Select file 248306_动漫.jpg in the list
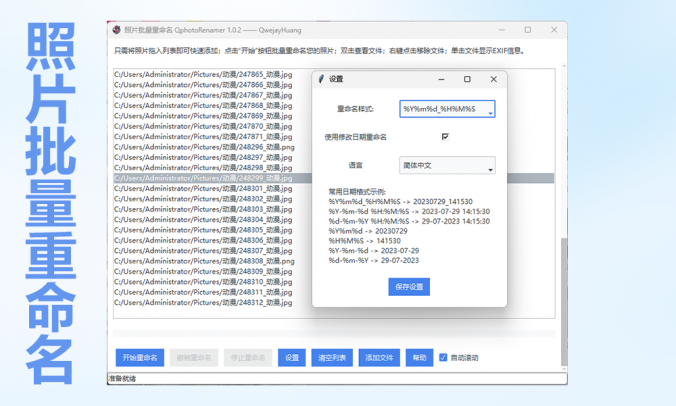 [x=203, y=240]
